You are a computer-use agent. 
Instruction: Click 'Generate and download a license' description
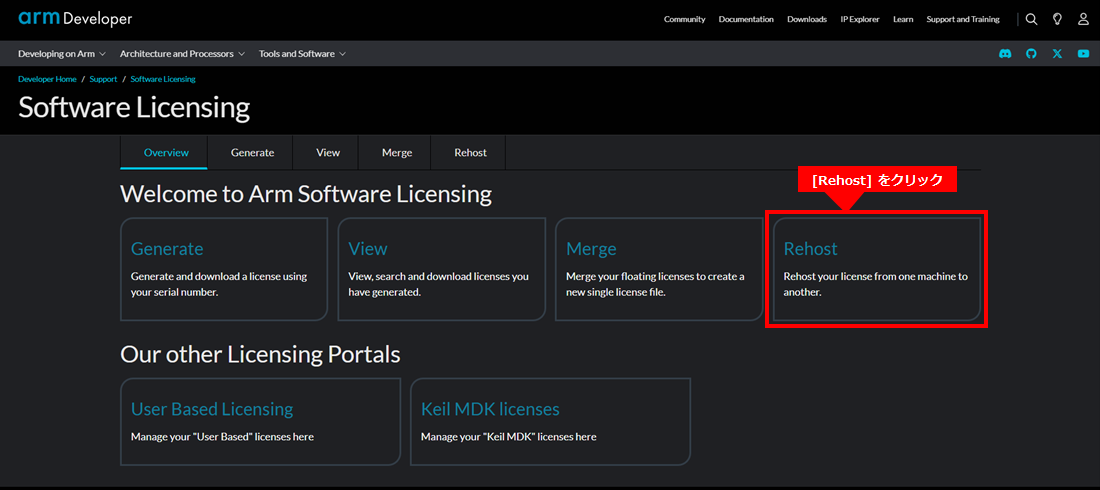219,284
